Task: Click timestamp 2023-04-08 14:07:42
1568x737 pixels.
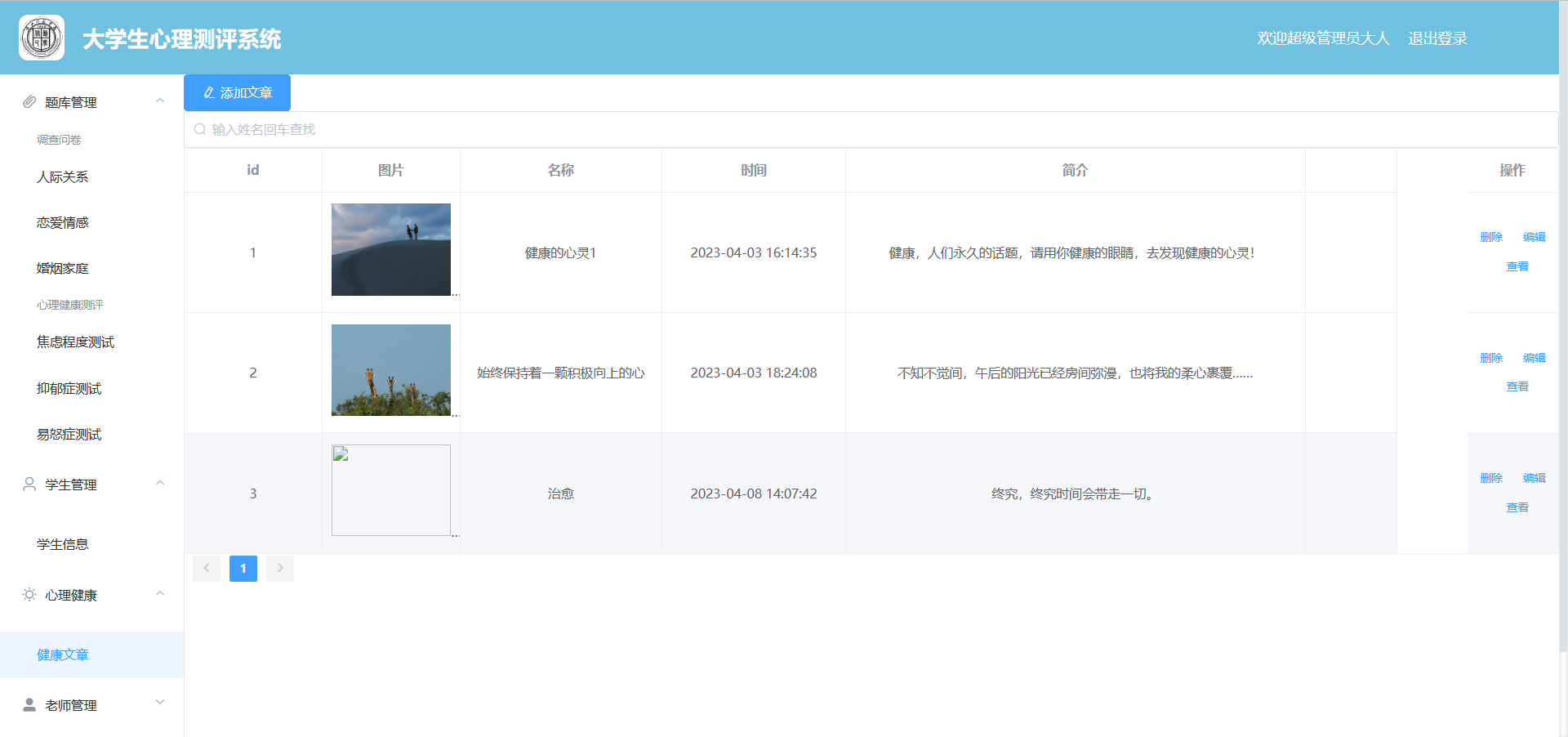Action: click(x=754, y=494)
